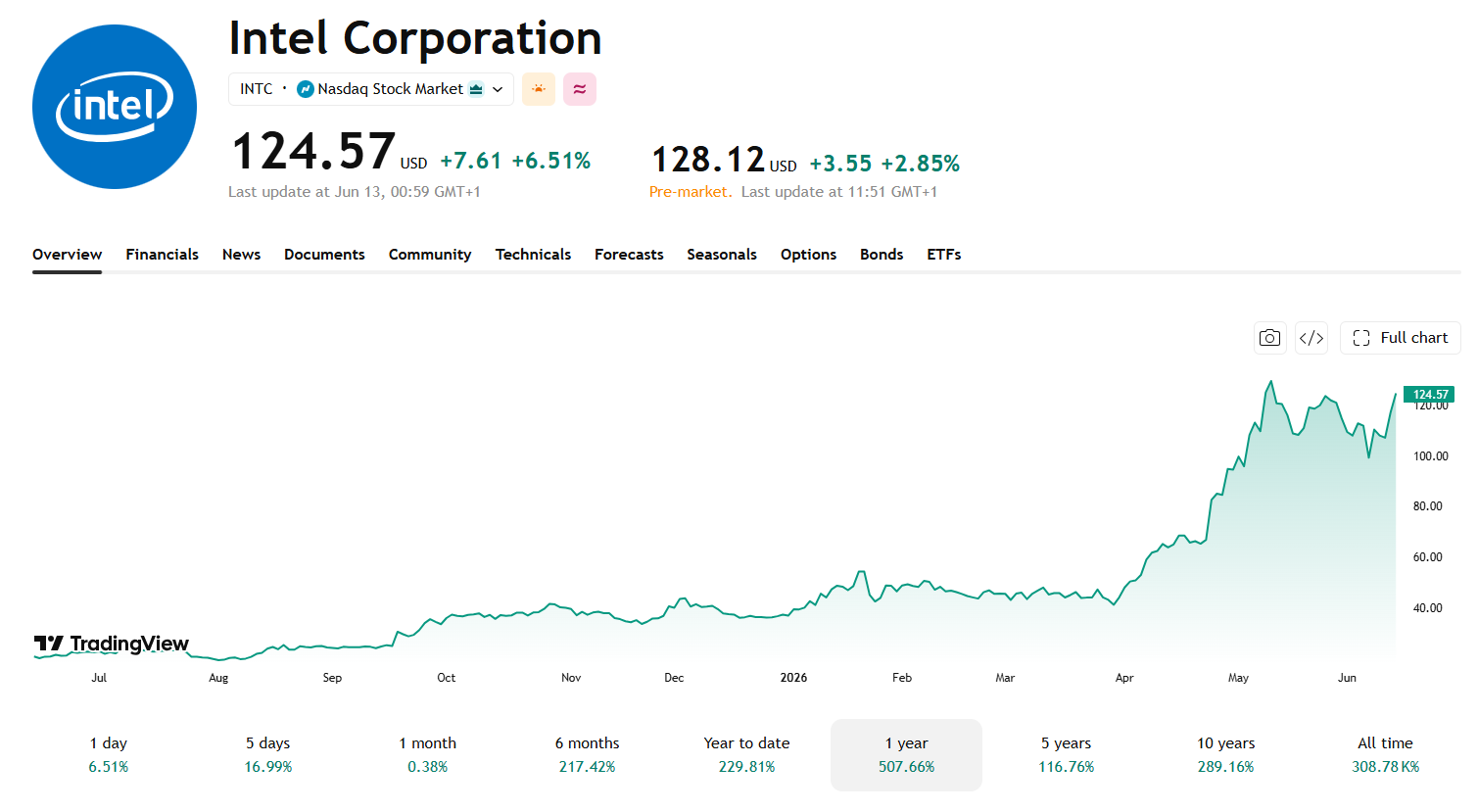Click the Oct label on time axis
The height and width of the screenshot is (812, 1478).
point(446,678)
